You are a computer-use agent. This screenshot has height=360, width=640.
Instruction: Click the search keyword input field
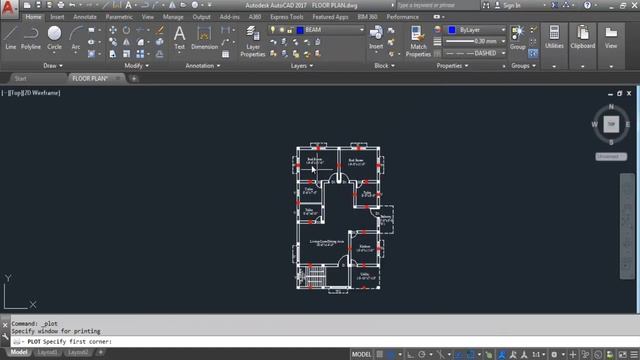(x=437, y=5)
